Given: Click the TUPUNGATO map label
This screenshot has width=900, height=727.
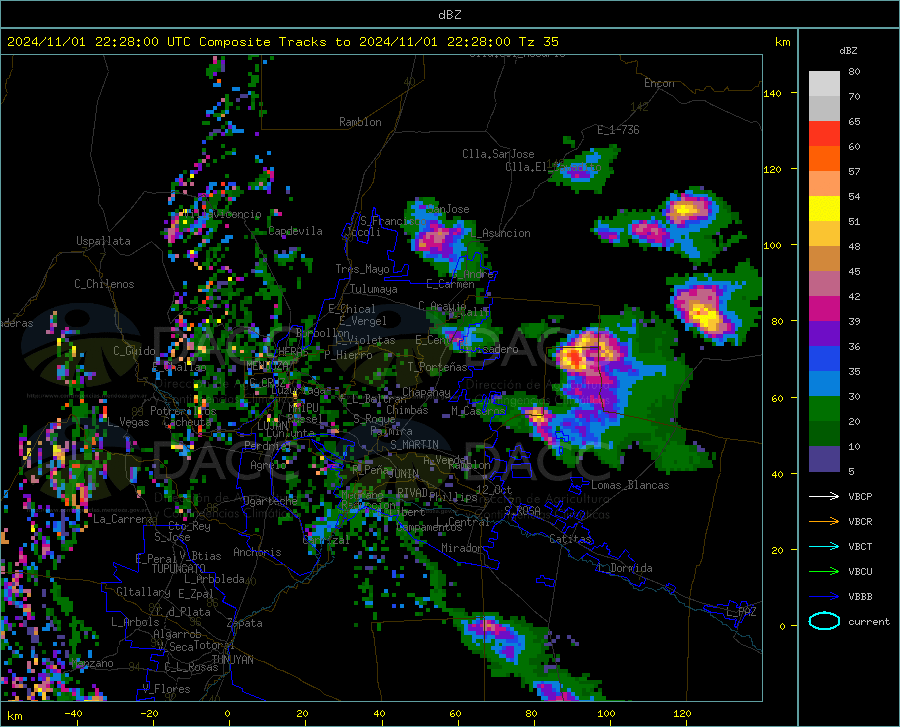Looking at the screenshot, I should [x=179, y=569].
